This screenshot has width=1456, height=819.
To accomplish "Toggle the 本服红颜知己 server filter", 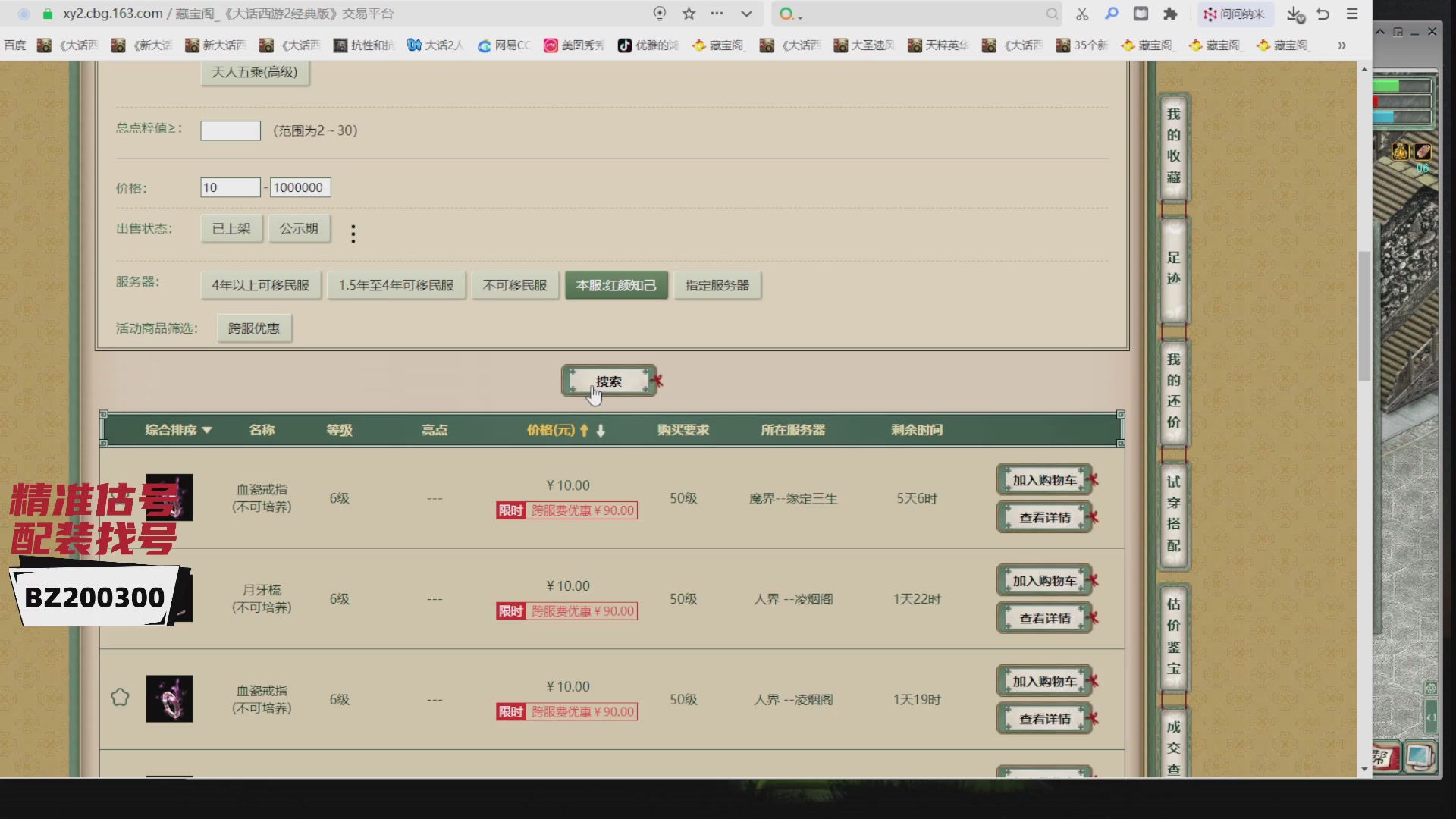I will (616, 284).
